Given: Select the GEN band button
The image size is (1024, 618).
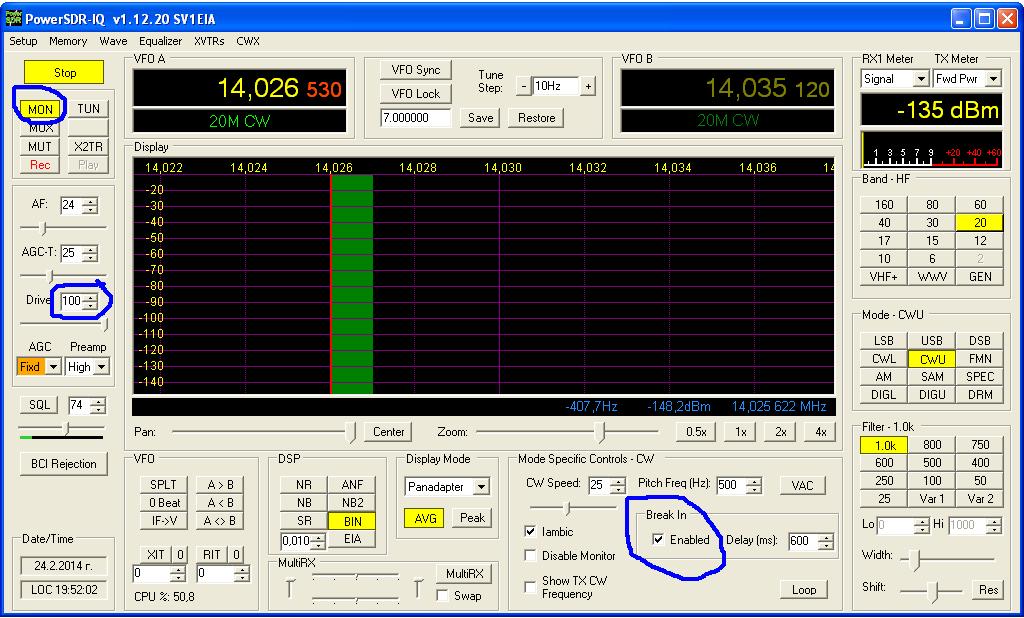Looking at the screenshot, I should (980, 276).
